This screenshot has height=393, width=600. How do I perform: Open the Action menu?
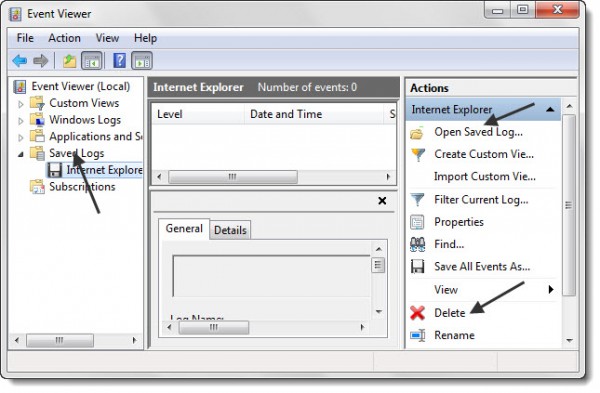[64, 38]
